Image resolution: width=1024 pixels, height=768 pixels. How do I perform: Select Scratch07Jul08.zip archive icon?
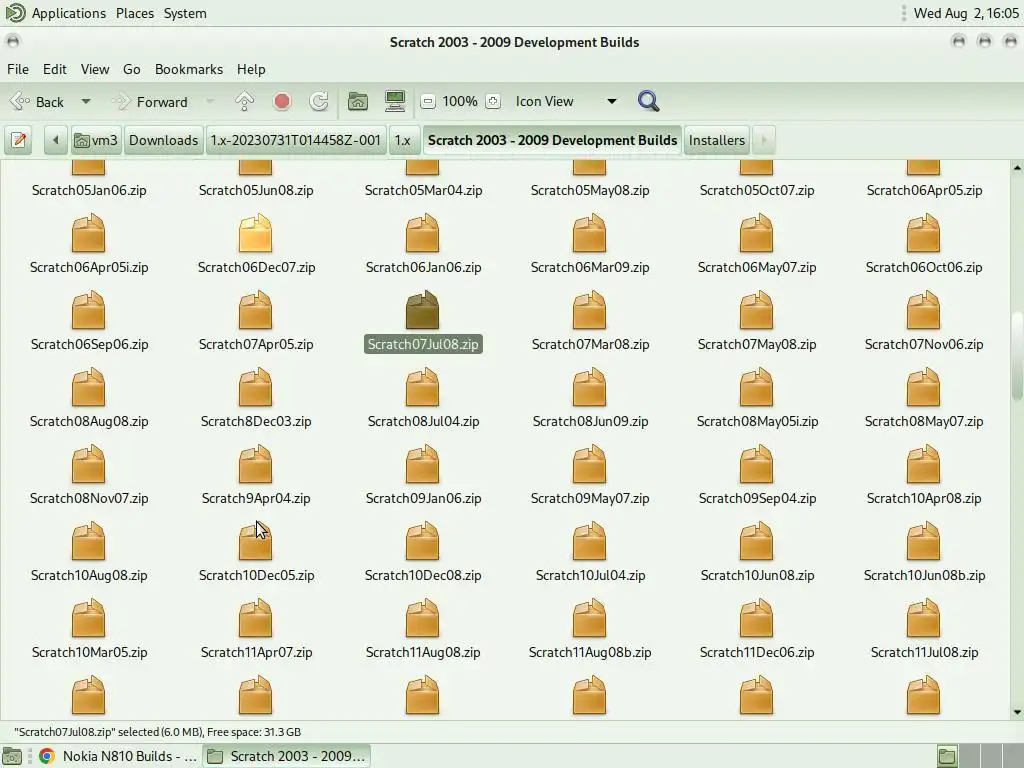point(423,310)
